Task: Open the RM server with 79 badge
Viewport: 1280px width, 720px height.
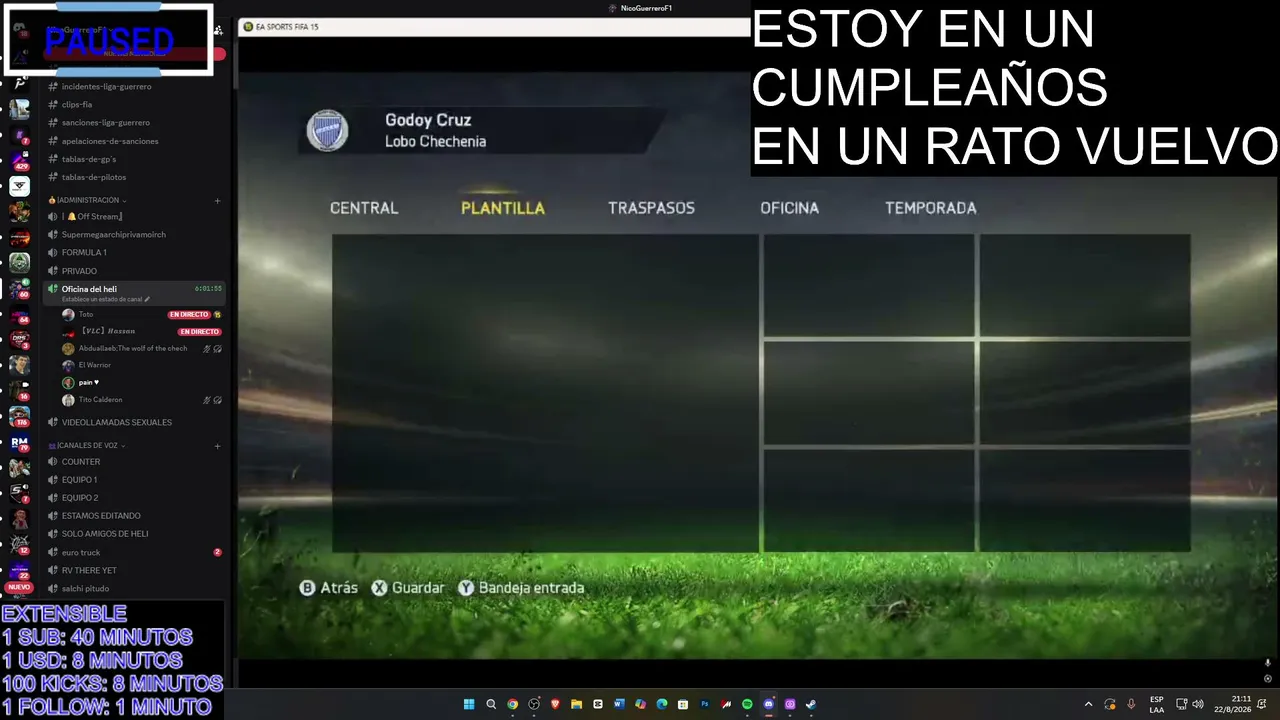Action: pos(19,443)
